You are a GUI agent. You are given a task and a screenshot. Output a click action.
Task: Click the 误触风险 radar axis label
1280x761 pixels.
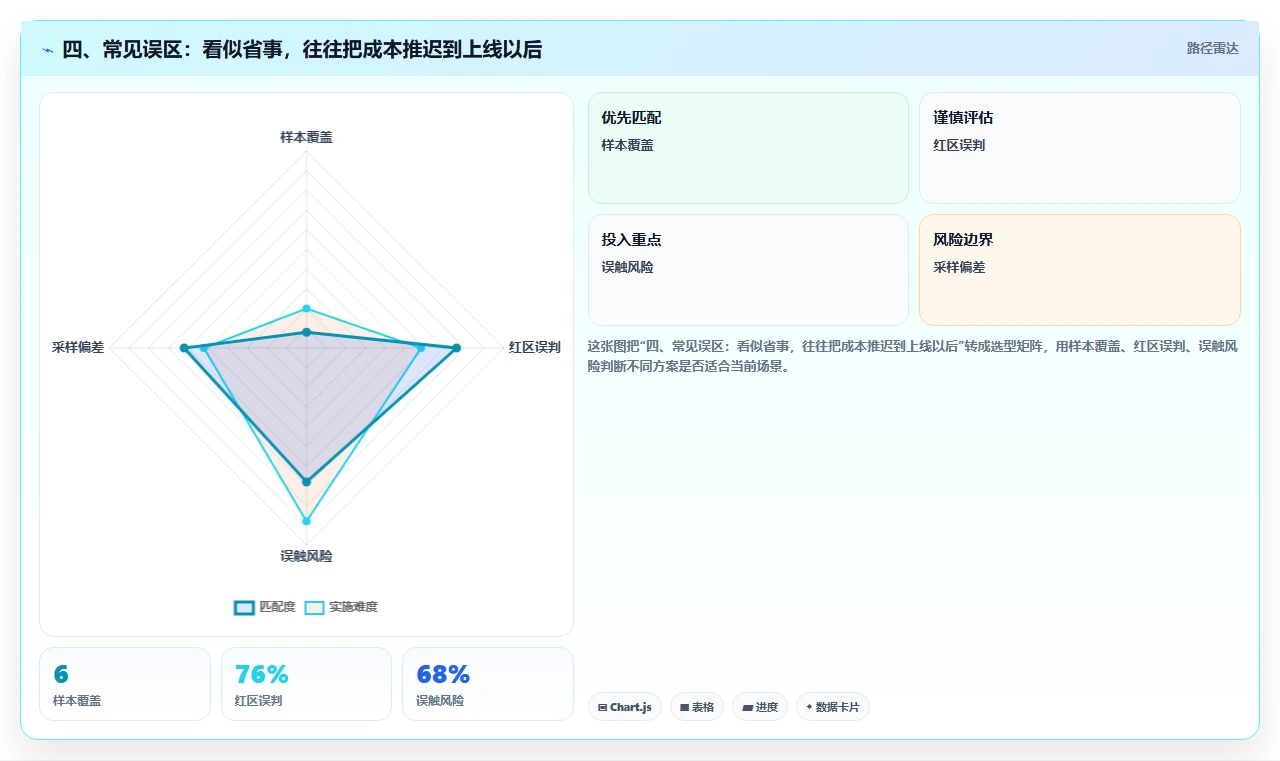(306, 556)
